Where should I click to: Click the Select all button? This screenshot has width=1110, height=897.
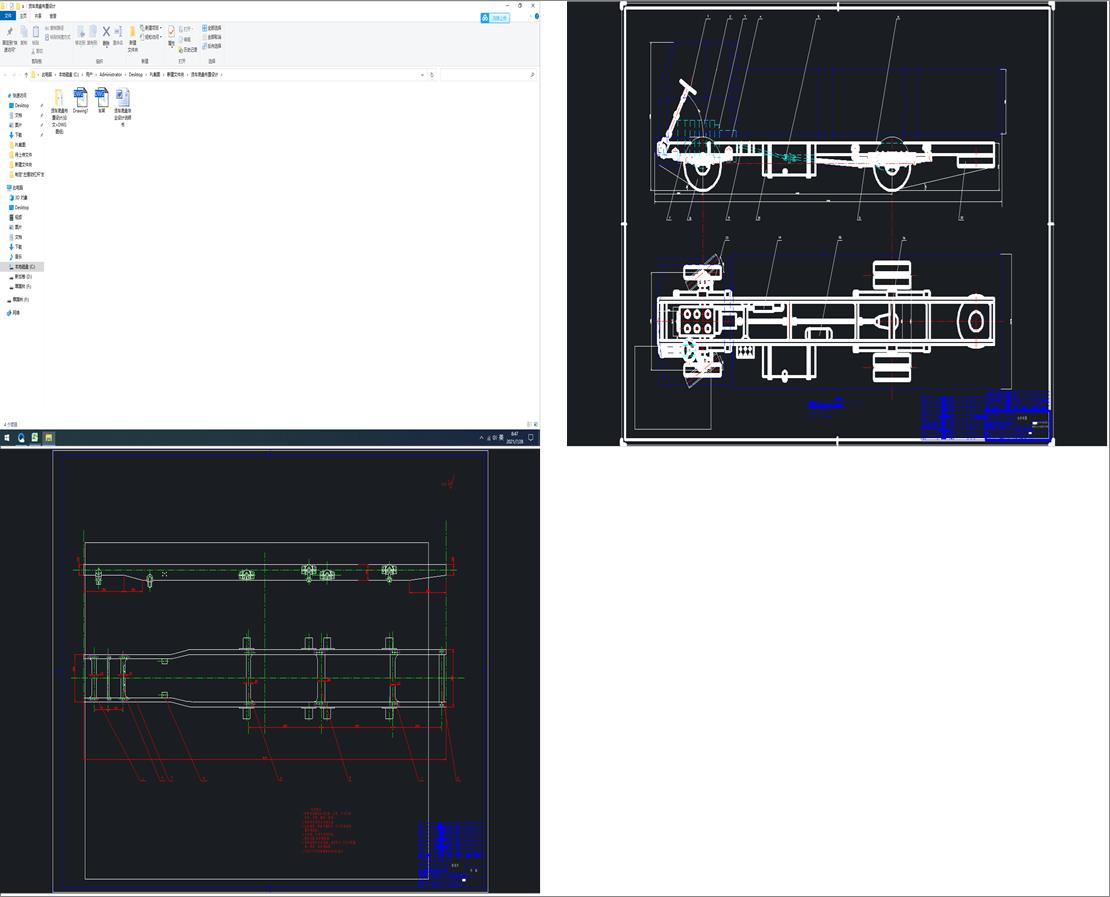(x=212, y=28)
